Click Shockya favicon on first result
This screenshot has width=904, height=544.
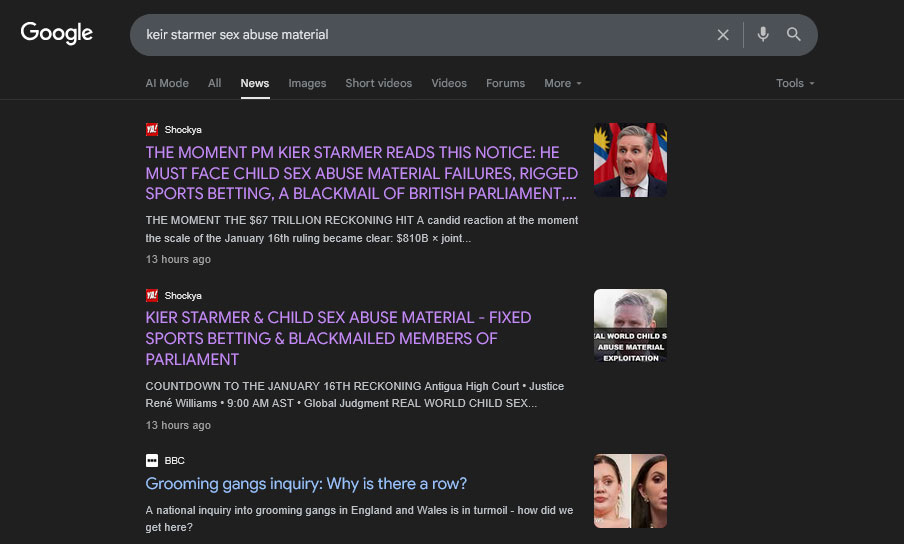152,130
